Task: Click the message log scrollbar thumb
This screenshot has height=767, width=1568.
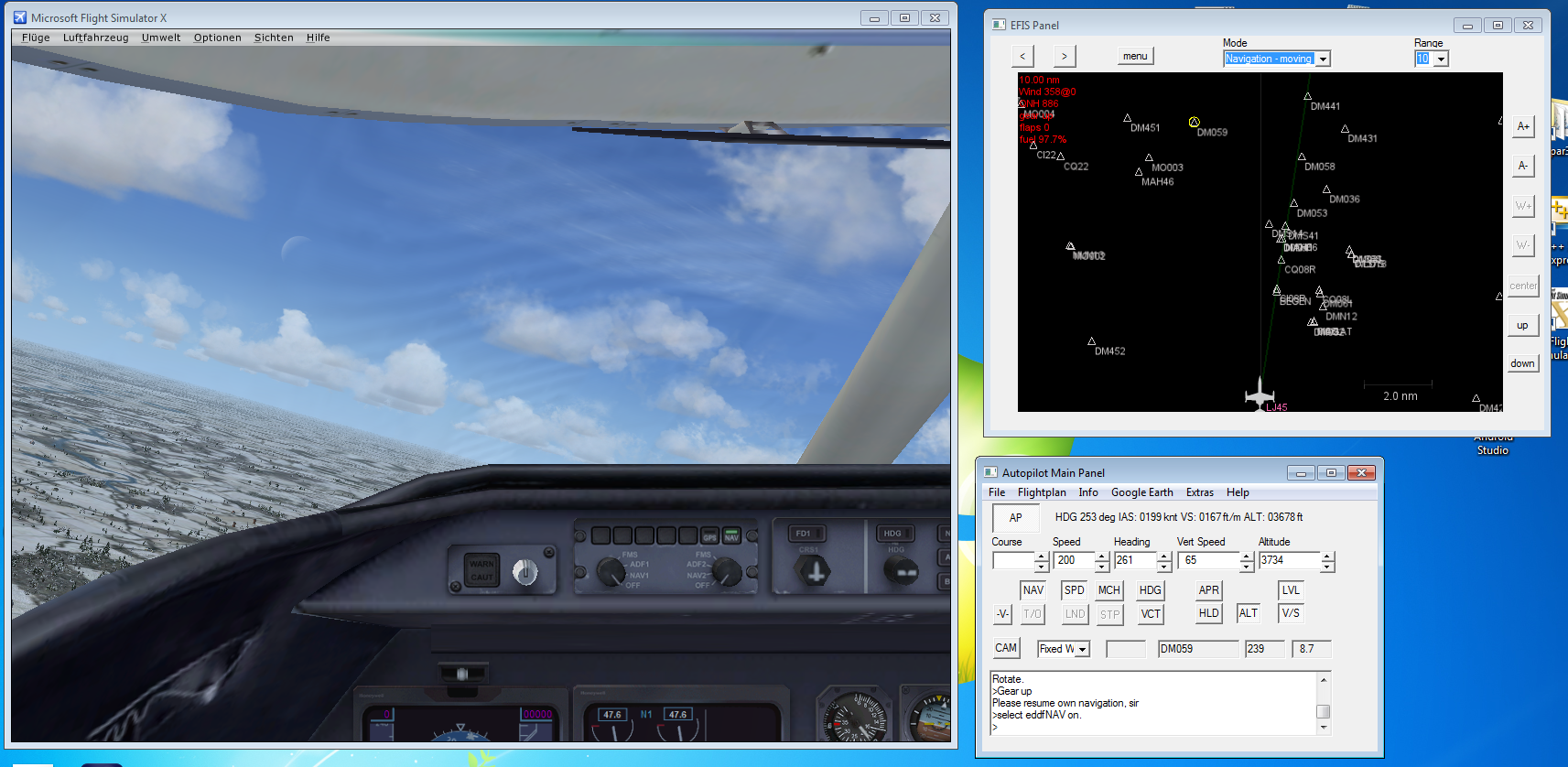Action: (1323, 711)
